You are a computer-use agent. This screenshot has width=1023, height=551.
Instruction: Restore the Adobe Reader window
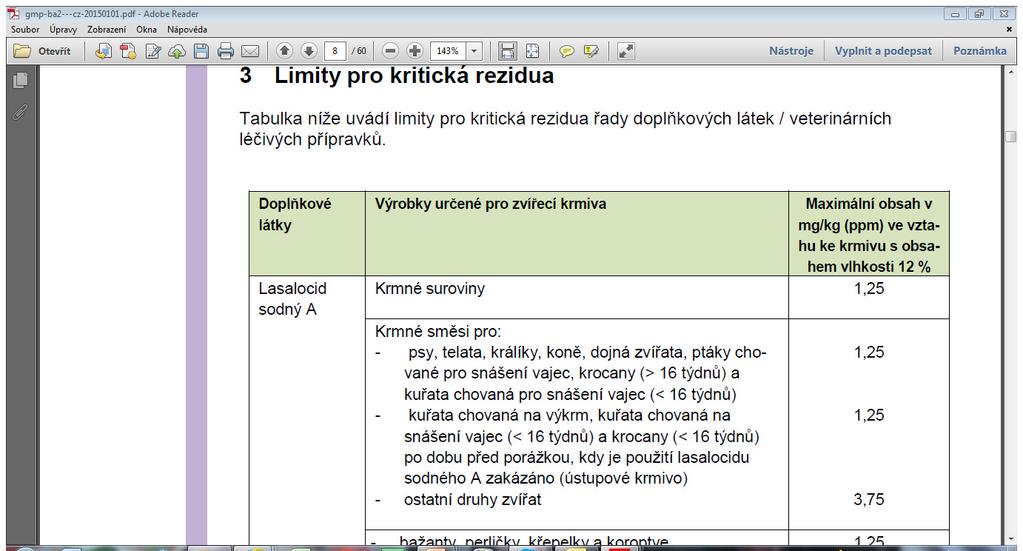(979, 14)
